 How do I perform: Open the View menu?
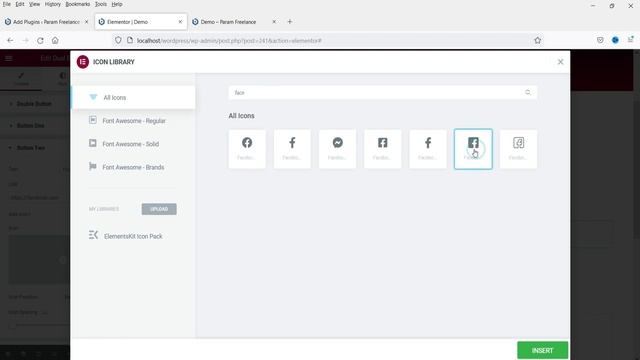click(34, 4)
